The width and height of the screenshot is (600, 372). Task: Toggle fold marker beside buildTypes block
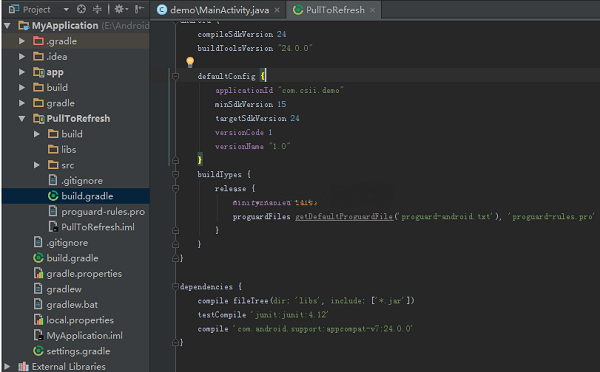tap(175, 175)
